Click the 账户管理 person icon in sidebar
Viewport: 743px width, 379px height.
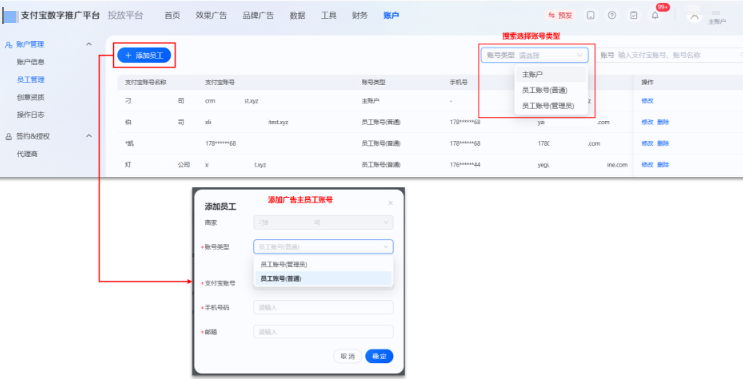coord(8,45)
